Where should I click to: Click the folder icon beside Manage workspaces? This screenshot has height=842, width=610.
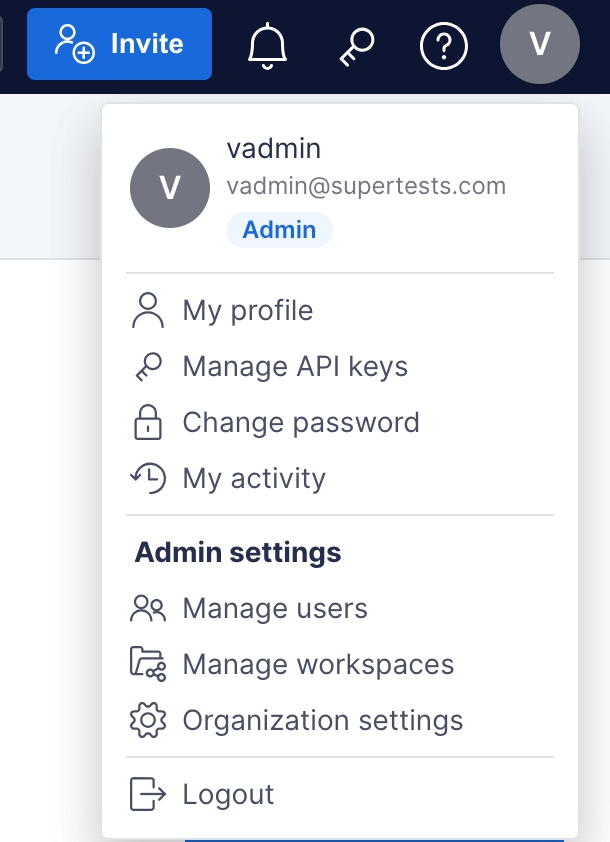pos(148,665)
